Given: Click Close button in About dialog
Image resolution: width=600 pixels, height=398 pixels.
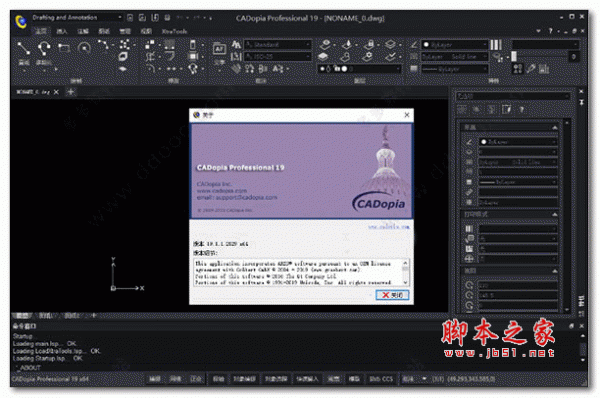Looking at the screenshot, I should pos(392,295).
